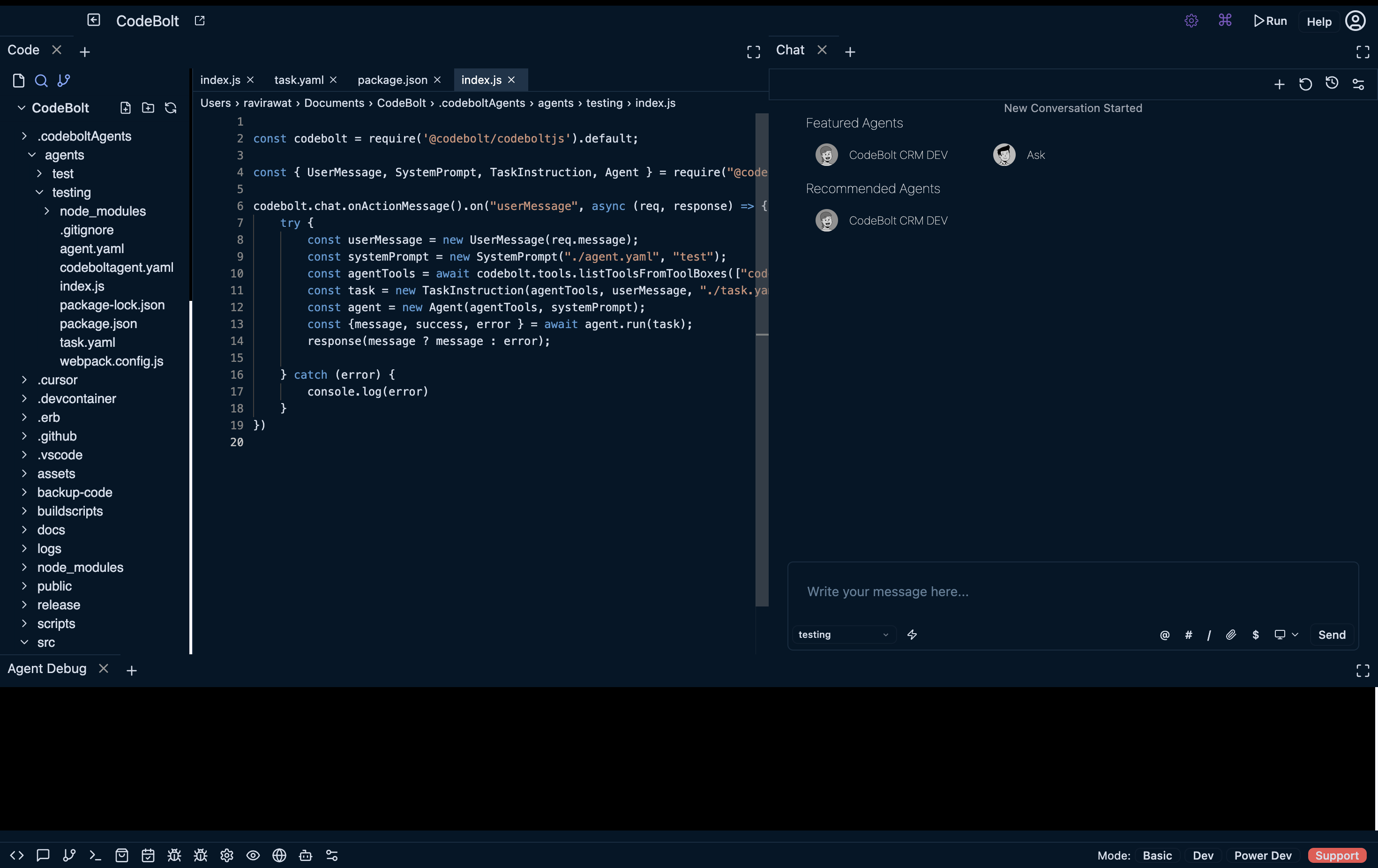Open the Git branch icon beside search
Screen dimensions: 1378x868
pos(64,81)
